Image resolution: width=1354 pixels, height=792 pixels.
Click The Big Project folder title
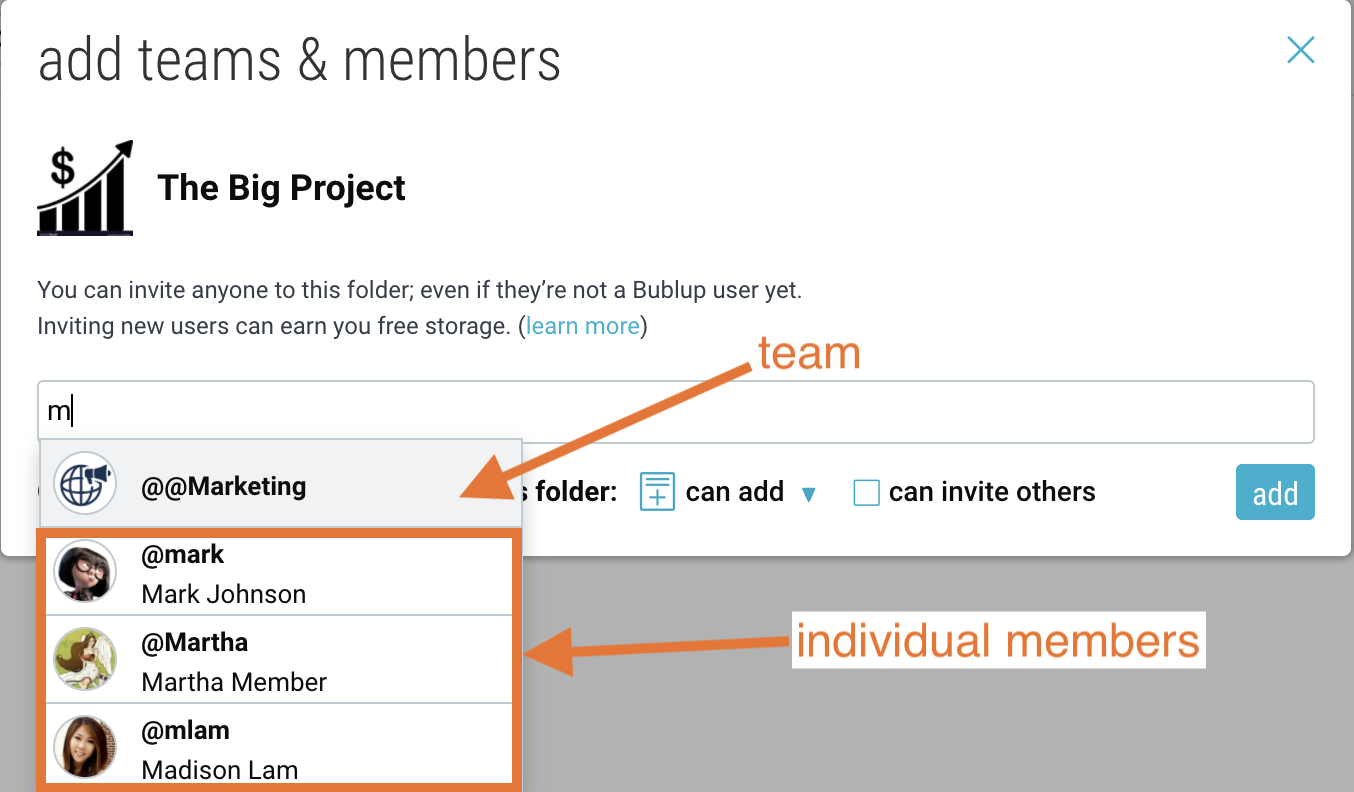coord(282,188)
